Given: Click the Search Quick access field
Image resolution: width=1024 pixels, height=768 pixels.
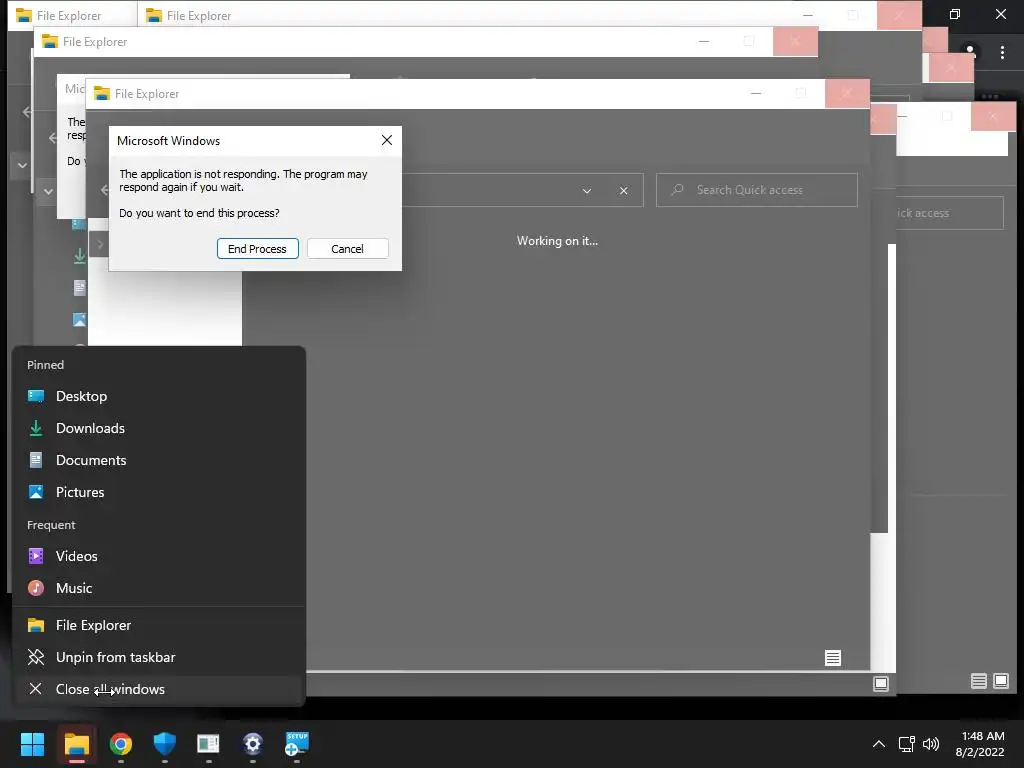Looking at the screenshot, I should [757, 190].
